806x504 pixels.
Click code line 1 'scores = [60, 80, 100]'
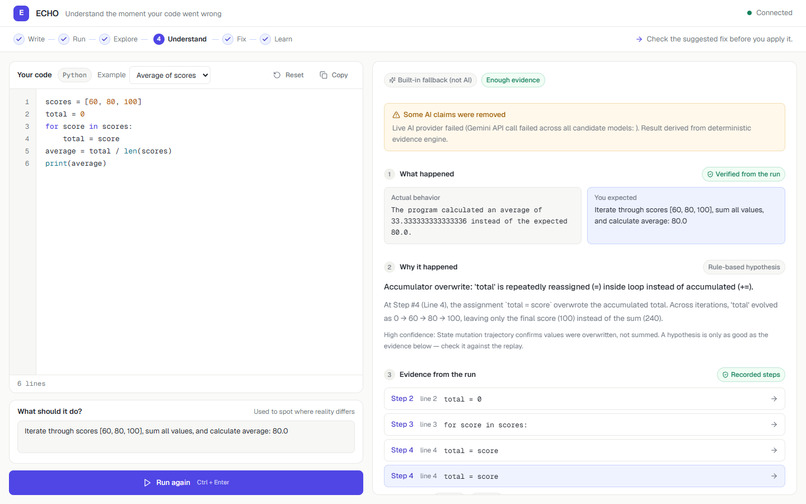tap(93, 102)
